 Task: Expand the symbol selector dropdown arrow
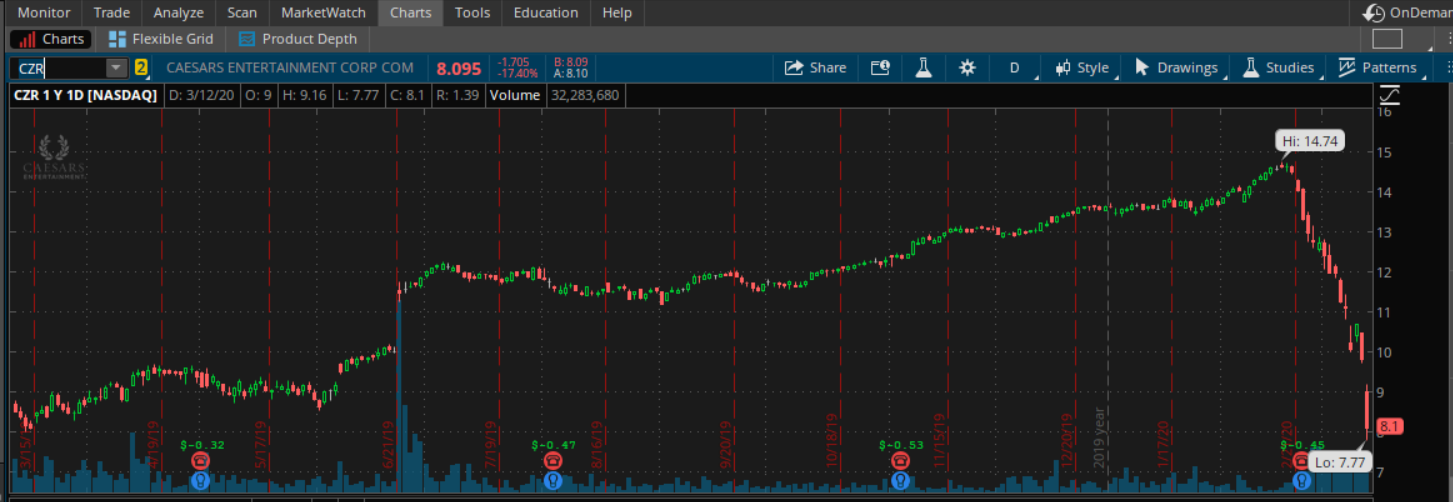[x=117, y=68]
